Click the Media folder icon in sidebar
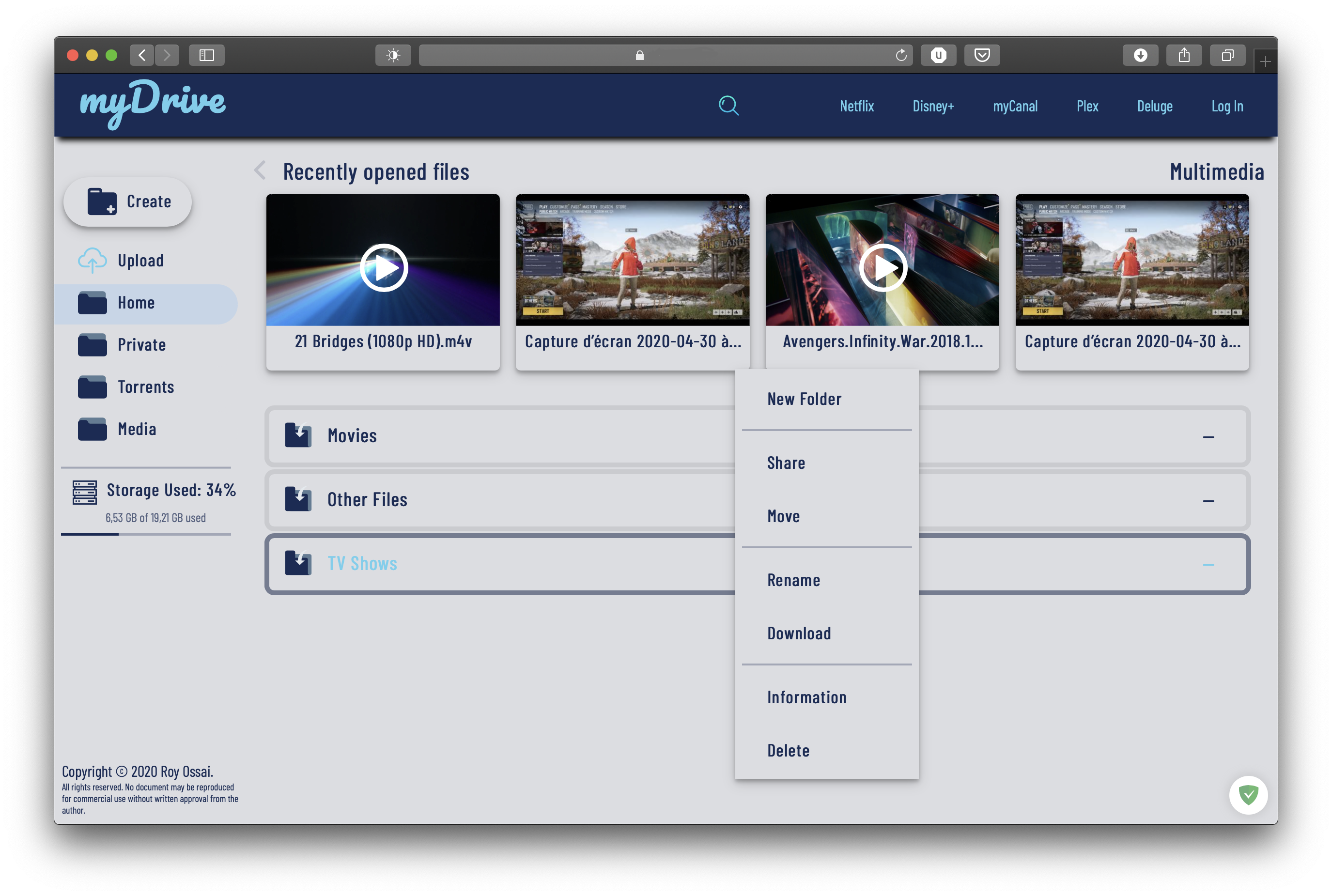 pos(92,429)
